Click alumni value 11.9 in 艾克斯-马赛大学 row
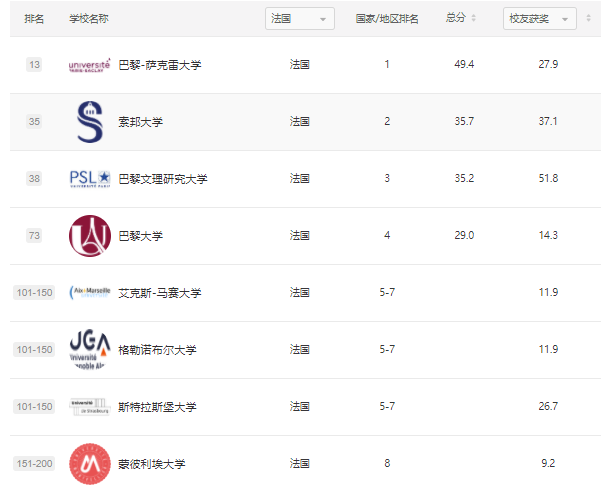The image size is (613, 491). click(x=548, y=292)
